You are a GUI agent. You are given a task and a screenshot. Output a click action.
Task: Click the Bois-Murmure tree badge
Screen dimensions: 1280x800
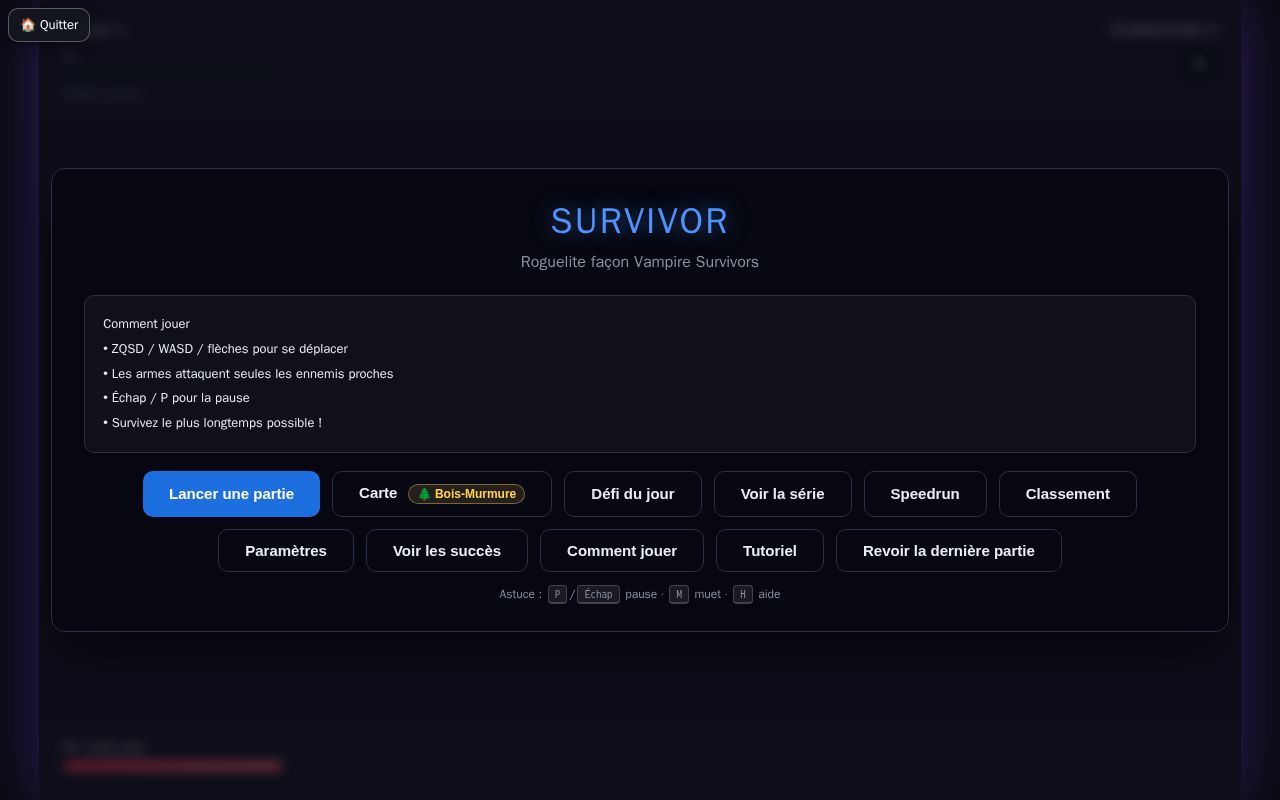tap(466, 494)
